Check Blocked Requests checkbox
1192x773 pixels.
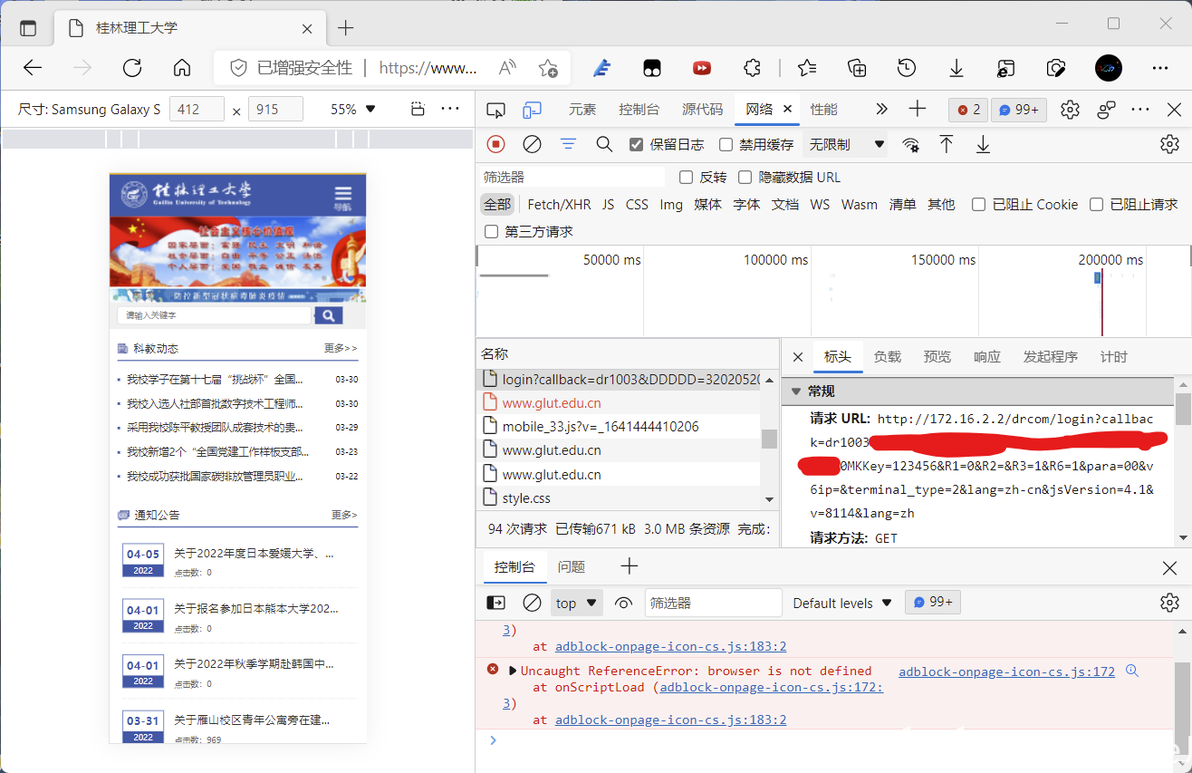coord(1096,204)
